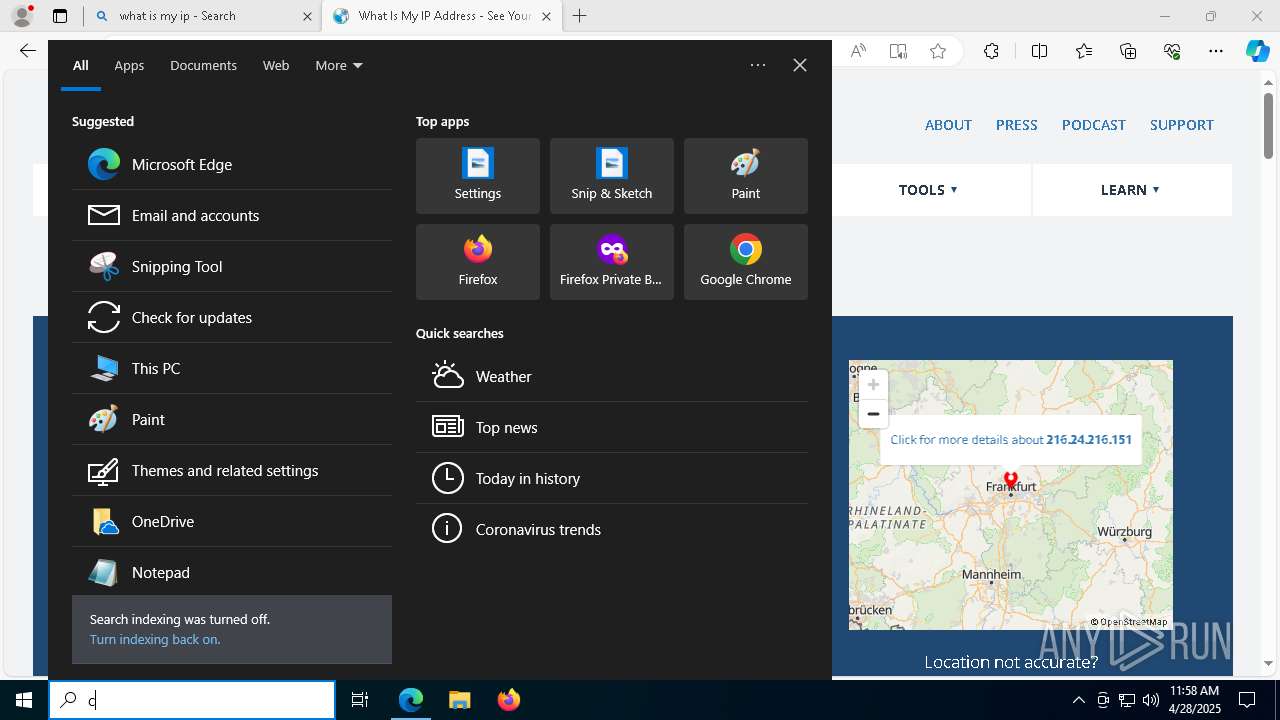Add this page to favorites

pyautogui.click(x=938, y=51)
